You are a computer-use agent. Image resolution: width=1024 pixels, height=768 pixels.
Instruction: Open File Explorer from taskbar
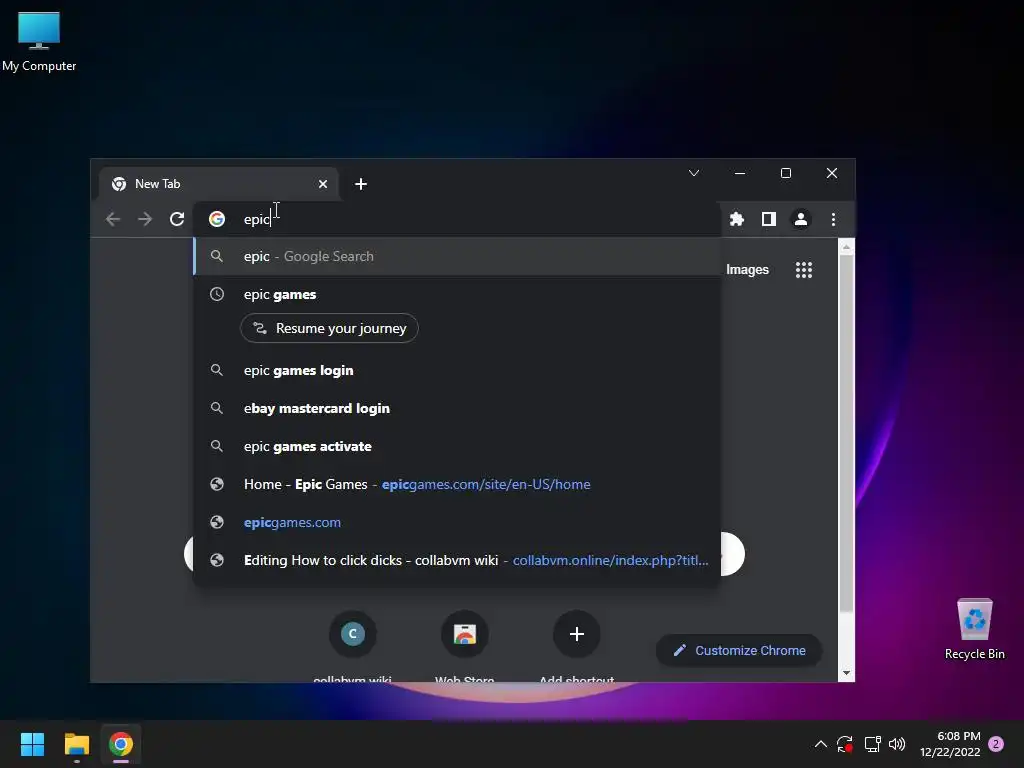tap(76, 744)
